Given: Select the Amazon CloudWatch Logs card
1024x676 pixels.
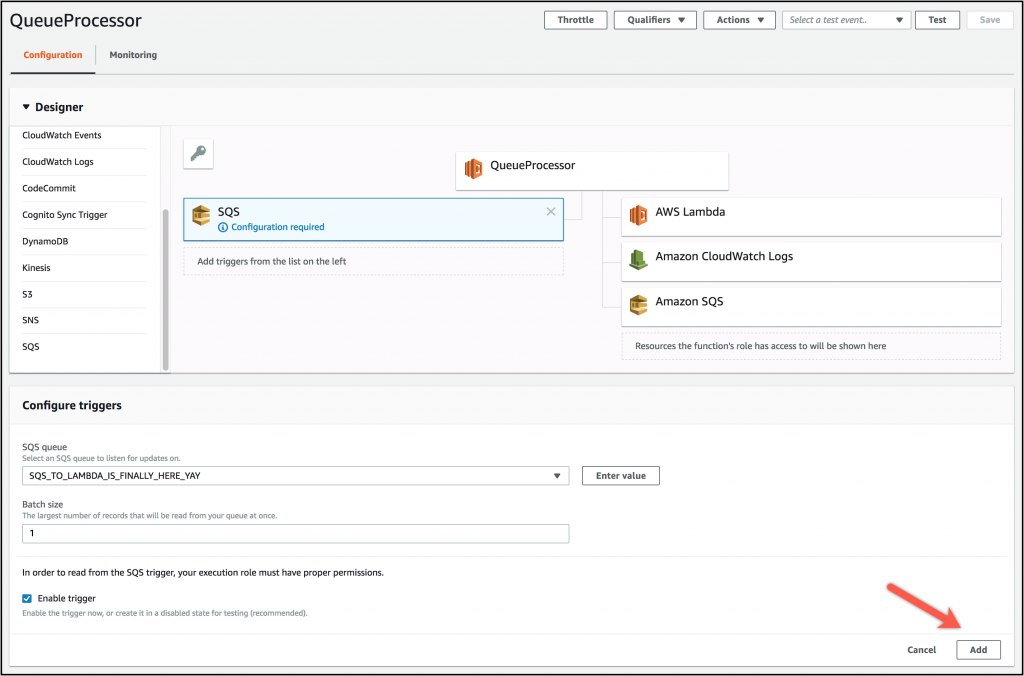Looking at the screenshot, I should (811, 261).
